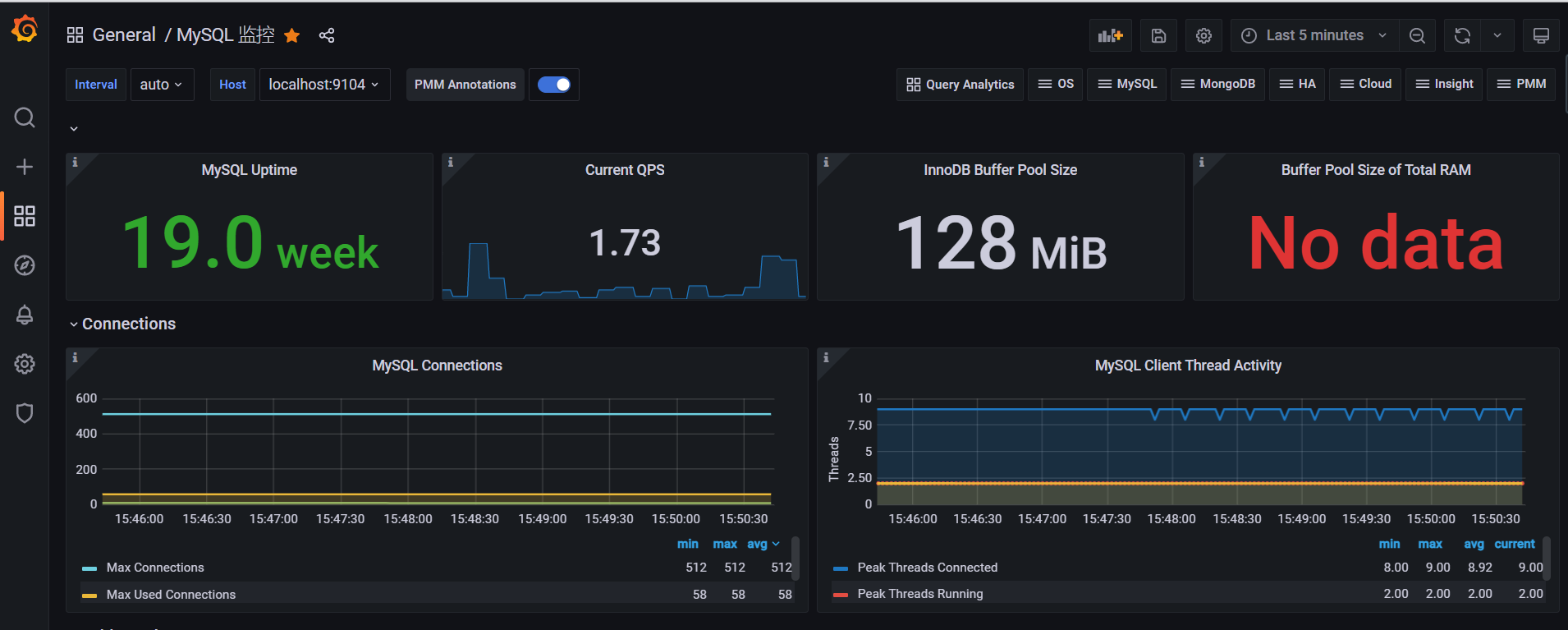
Task: Open the Dashboards icon in sidebar
Action: coord(25,216)
